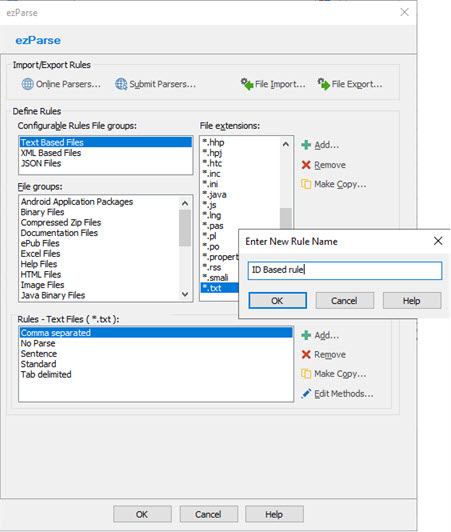The height and width of the screenshot is (532, 451).
Task: Select the No Parse rule
Action: pyautogui.click(x=156, y=343)
